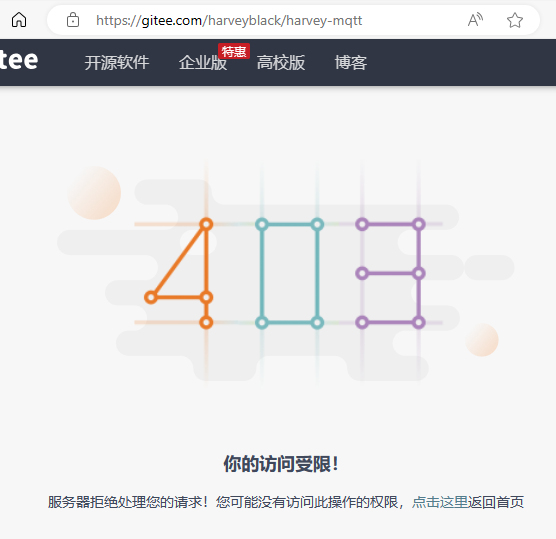Follow the 点击这里 link
The width and height of the screenshot is (556, 539).
tap(440, 502)
